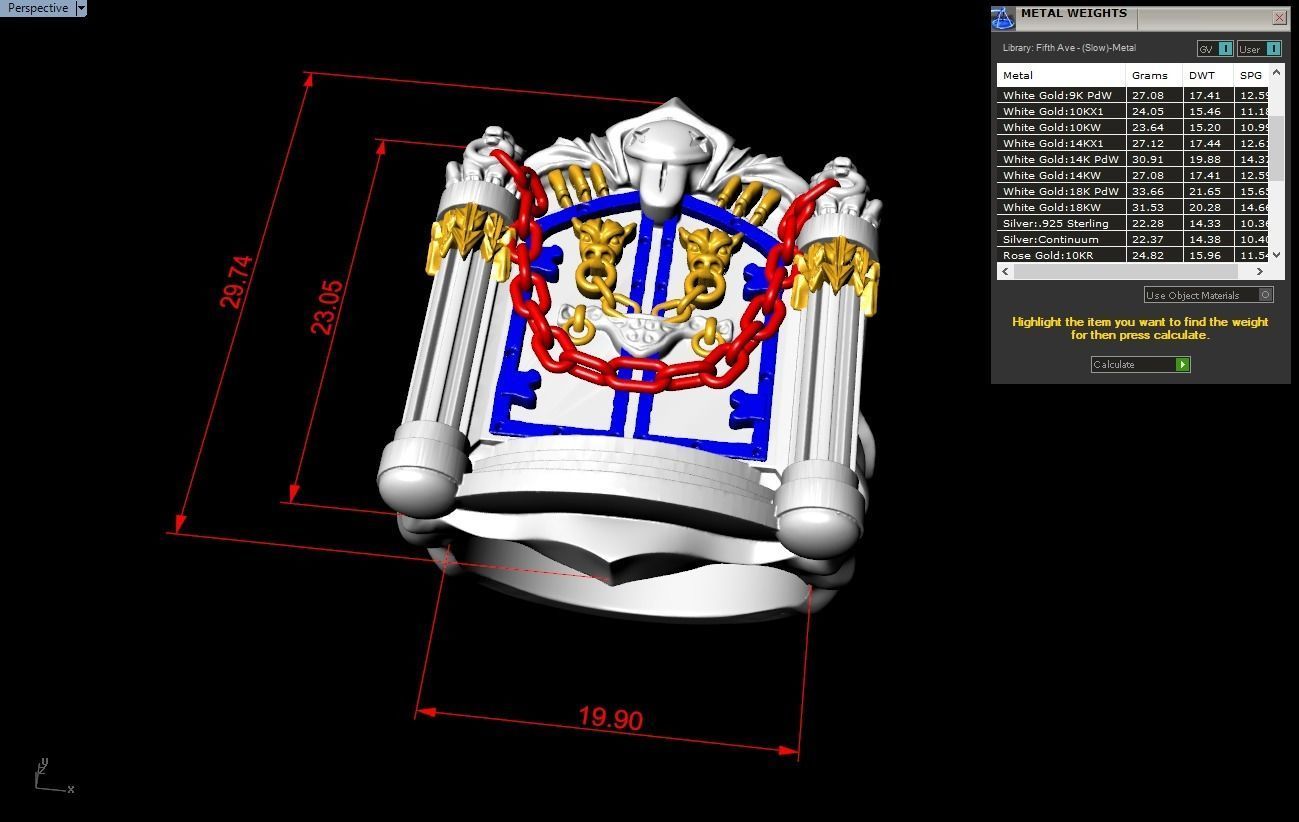Select the White Gold:14KX1 row

pyautogui.click(x=1133, y=143)
